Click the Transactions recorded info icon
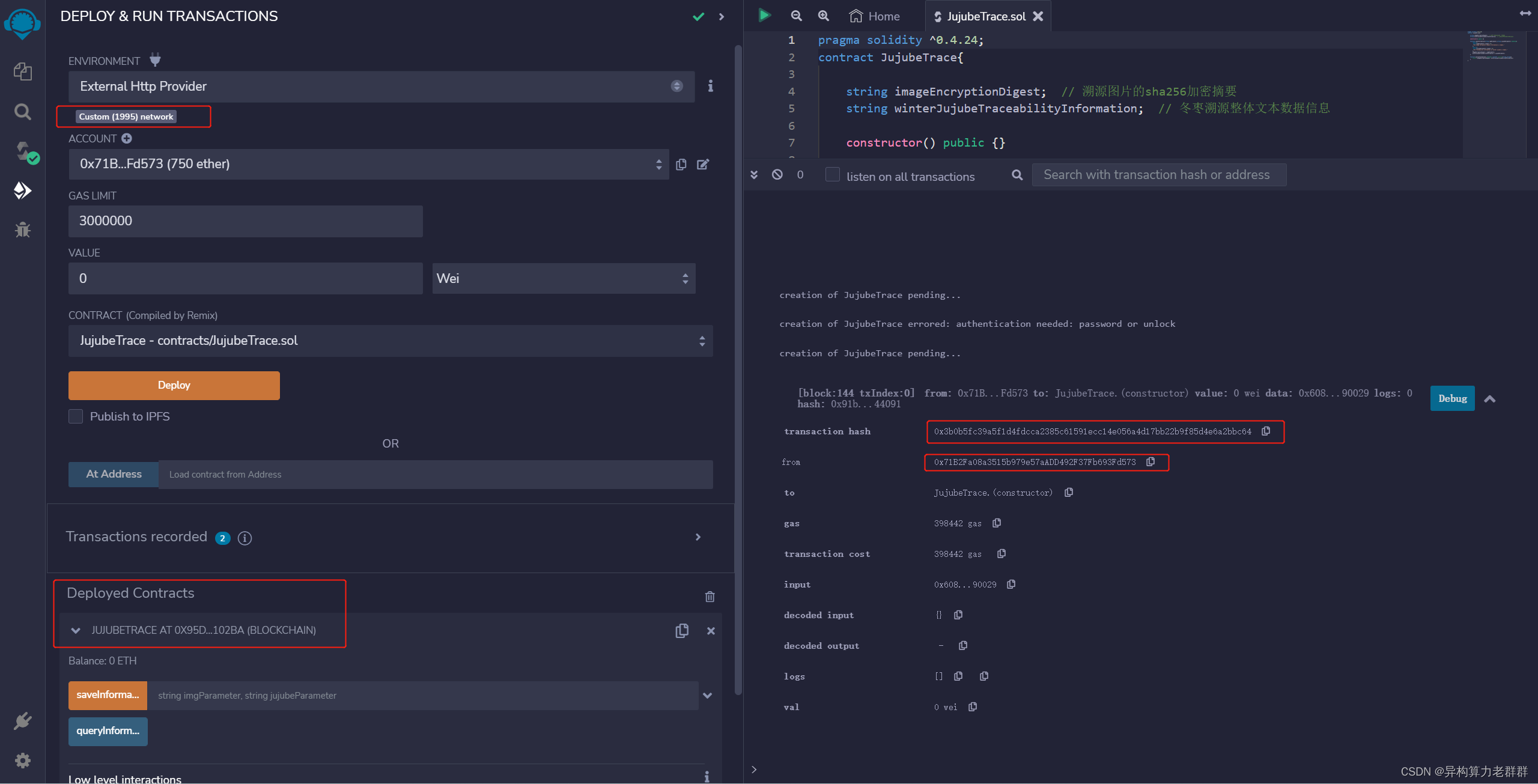1538x784 pixels. [x=245, y=538]
